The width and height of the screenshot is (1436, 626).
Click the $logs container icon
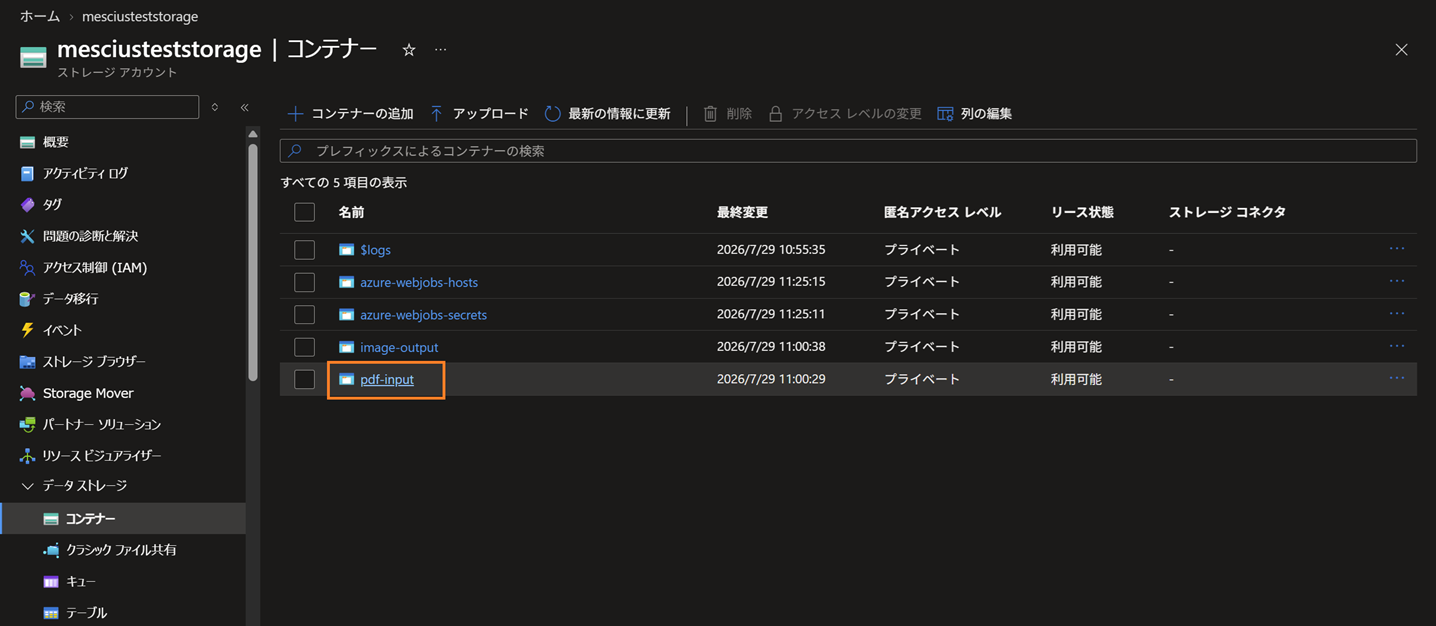[x=346, y=250]
